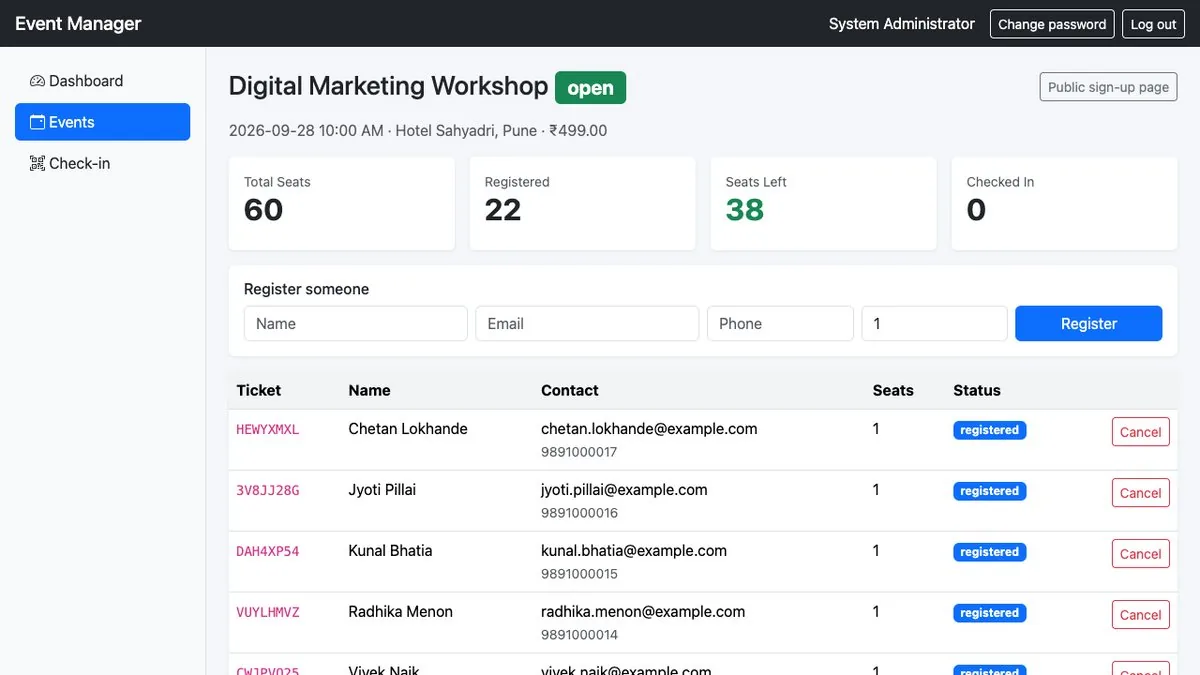
Task: Click the registered badge for Radhika Menon
Action: click(x=989, y=613)
